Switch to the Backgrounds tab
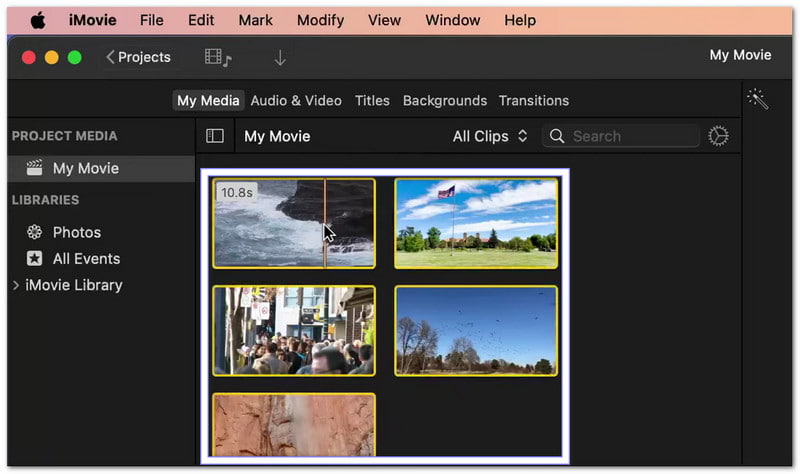This screenshot has height=474, width=800. click(x=444, y=100)
